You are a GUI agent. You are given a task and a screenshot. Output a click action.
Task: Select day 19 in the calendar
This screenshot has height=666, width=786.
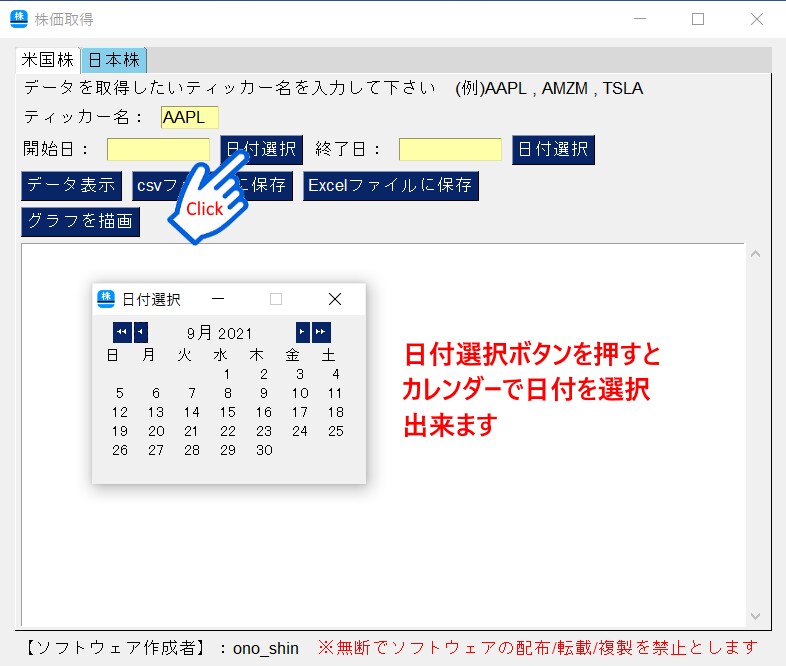click(x=120, y=431)
